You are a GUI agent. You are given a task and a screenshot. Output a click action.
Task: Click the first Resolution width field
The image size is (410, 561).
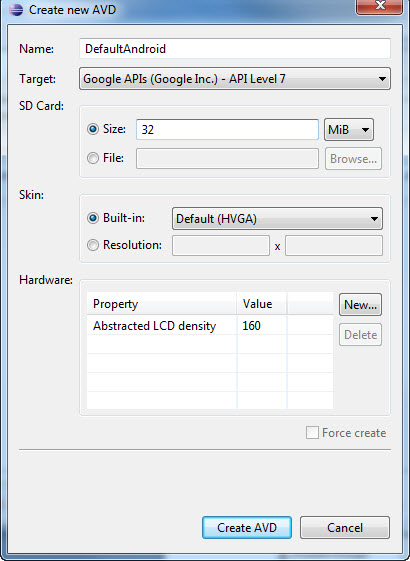(221, 245)
